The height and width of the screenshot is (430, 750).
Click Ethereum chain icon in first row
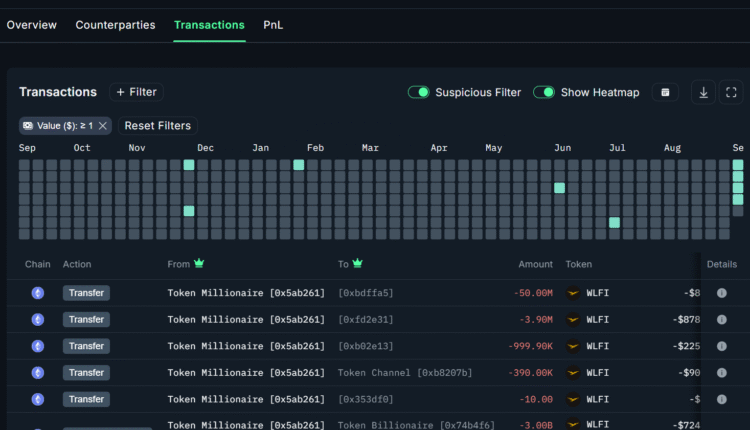click(x=38, y=293)
